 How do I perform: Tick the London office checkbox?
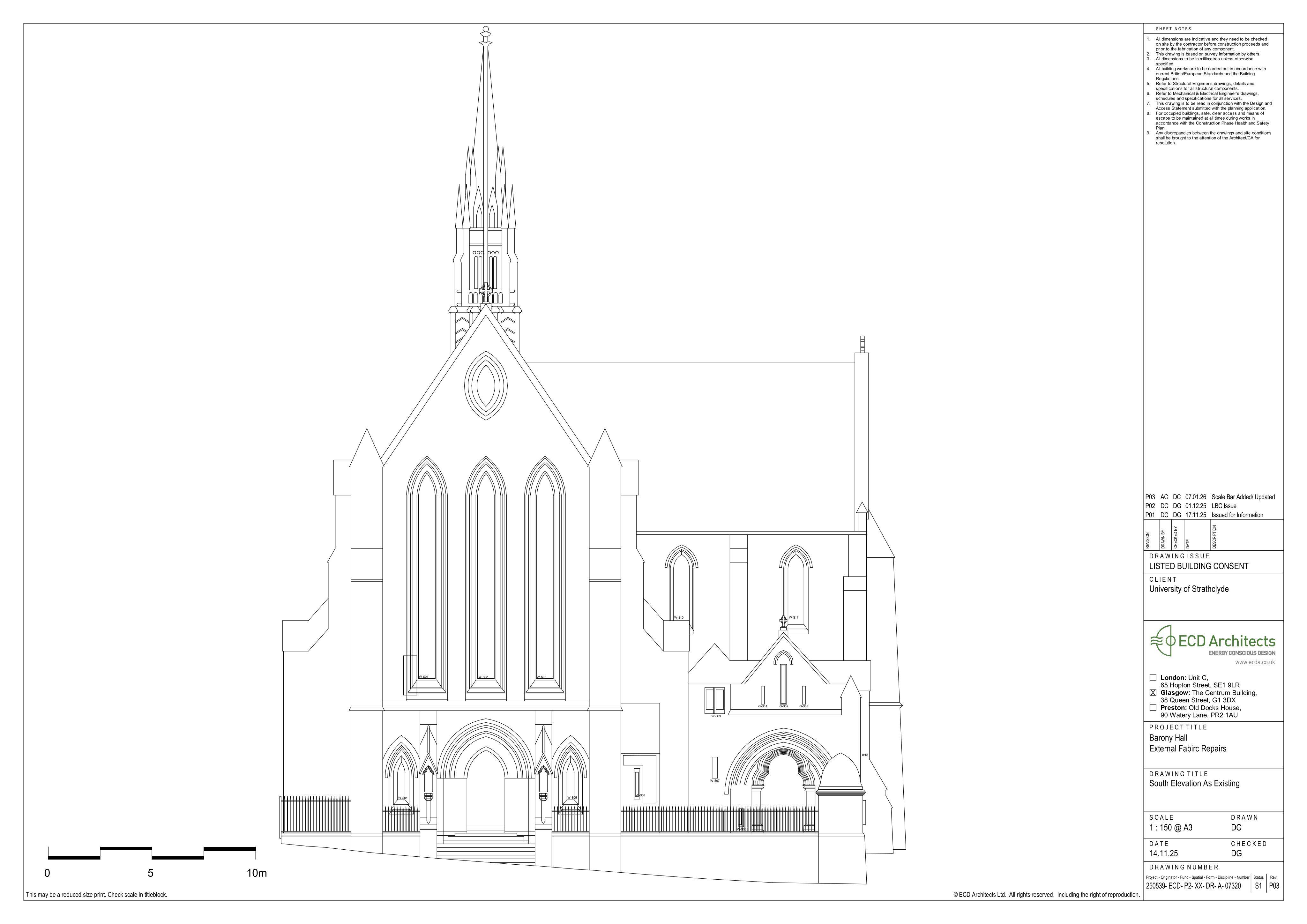[x=1153, y=677]
